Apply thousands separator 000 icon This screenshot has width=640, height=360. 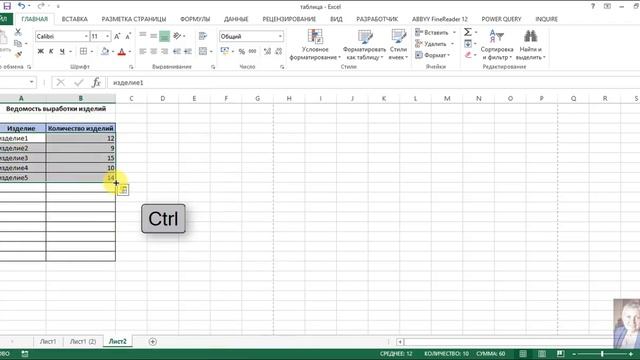tap(253, 51)
